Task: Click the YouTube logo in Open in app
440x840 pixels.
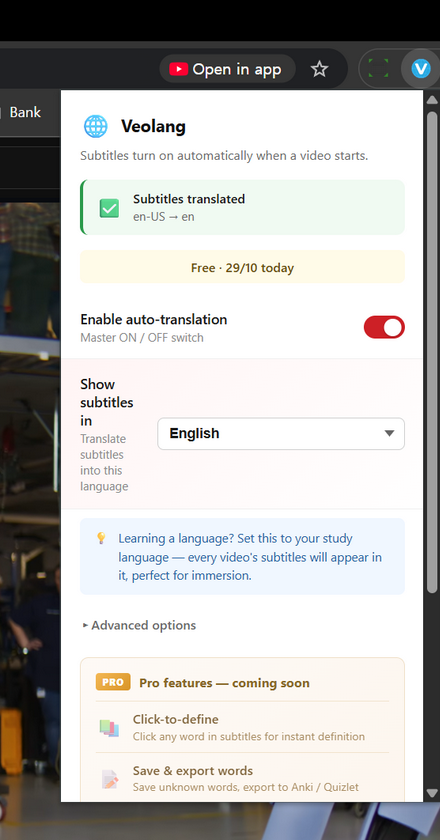Action: pyautogui.click(x=178, y=69)
